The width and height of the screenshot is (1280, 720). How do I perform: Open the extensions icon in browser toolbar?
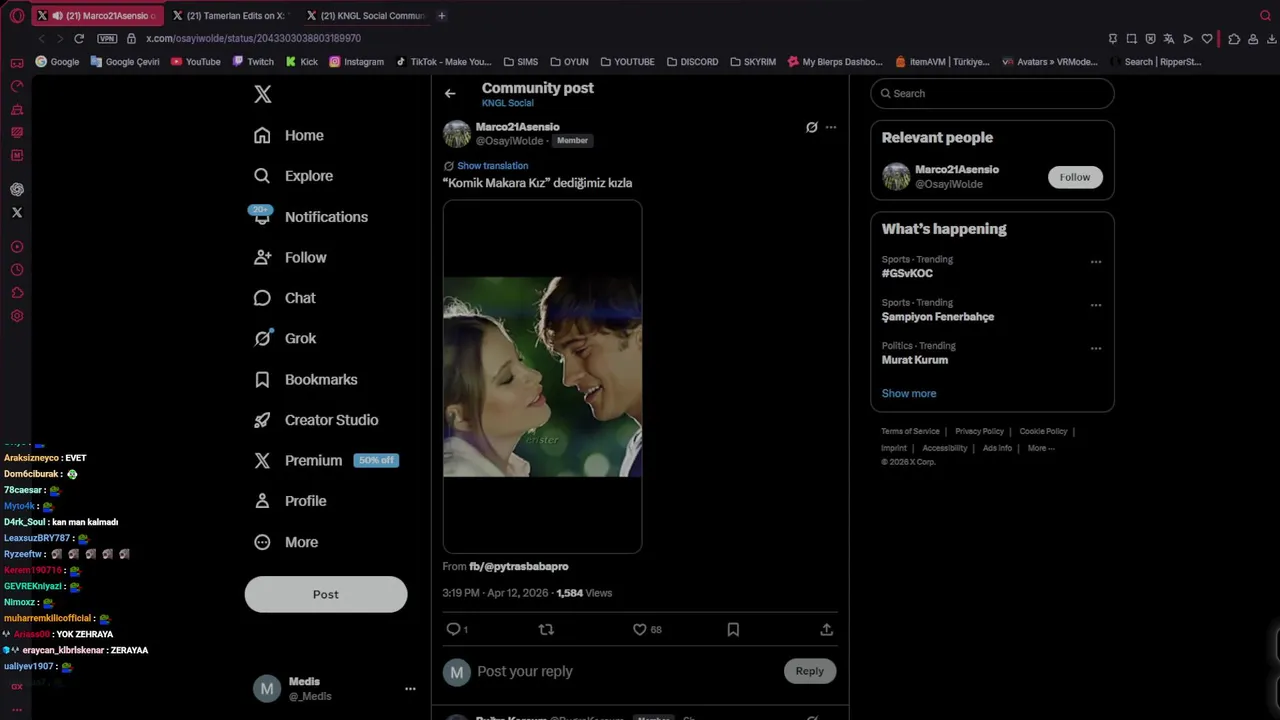pyautogui.click(x=1234, y=38)
